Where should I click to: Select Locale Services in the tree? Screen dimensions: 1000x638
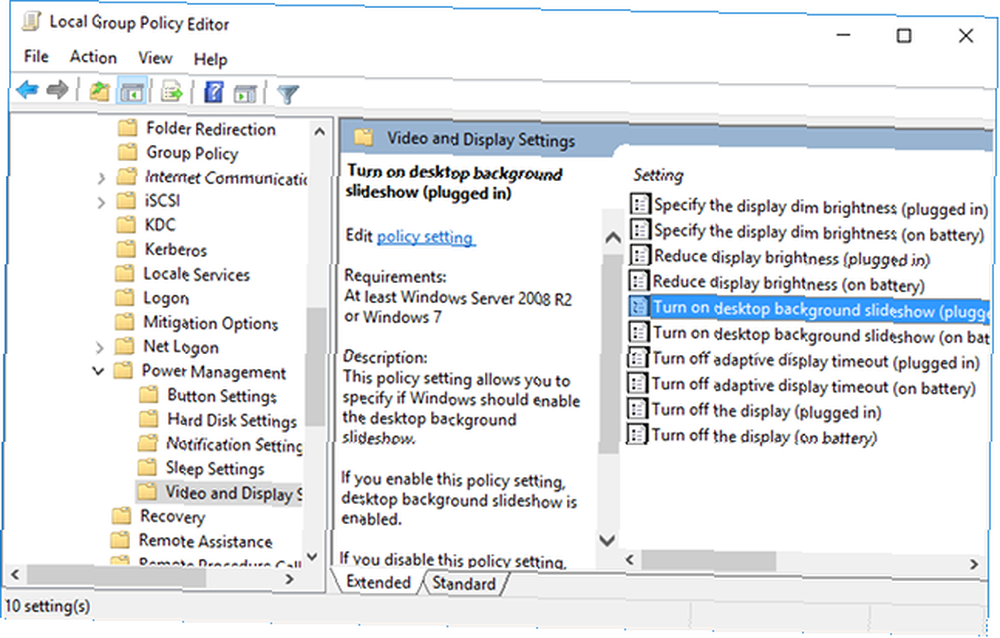[x=196, y=274]
